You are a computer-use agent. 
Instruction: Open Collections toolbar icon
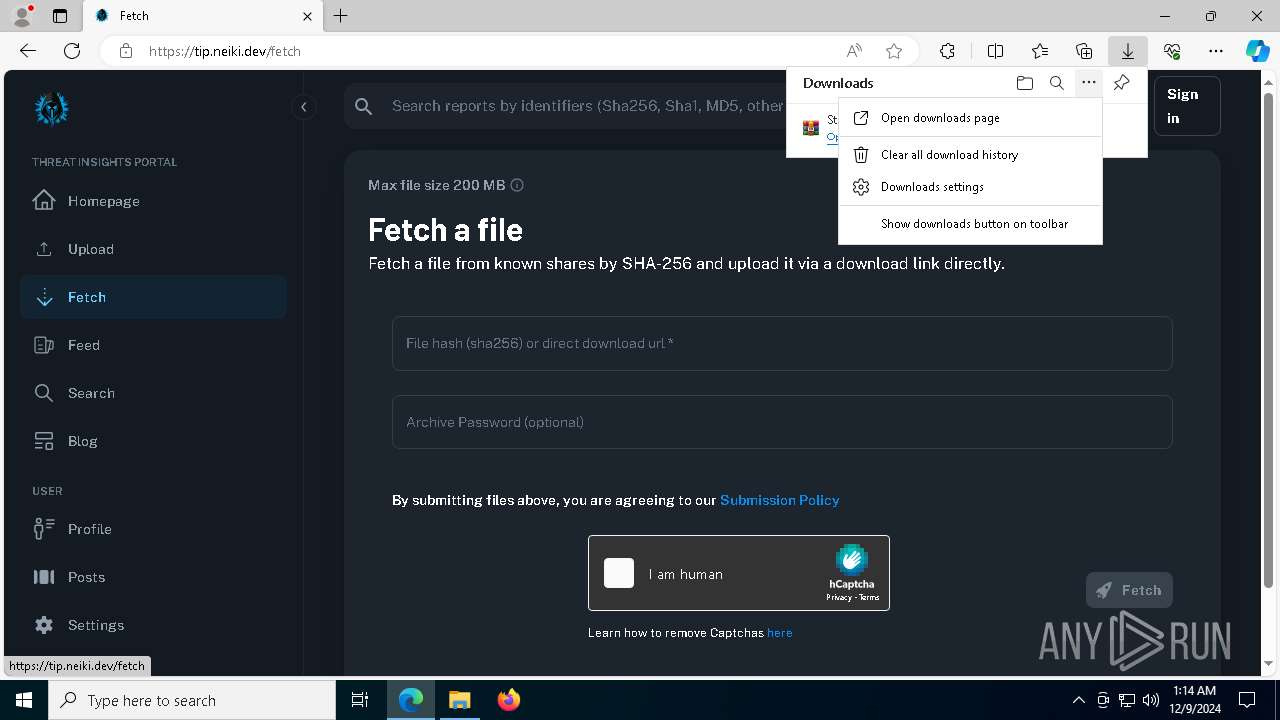(x=1084, y=51)
